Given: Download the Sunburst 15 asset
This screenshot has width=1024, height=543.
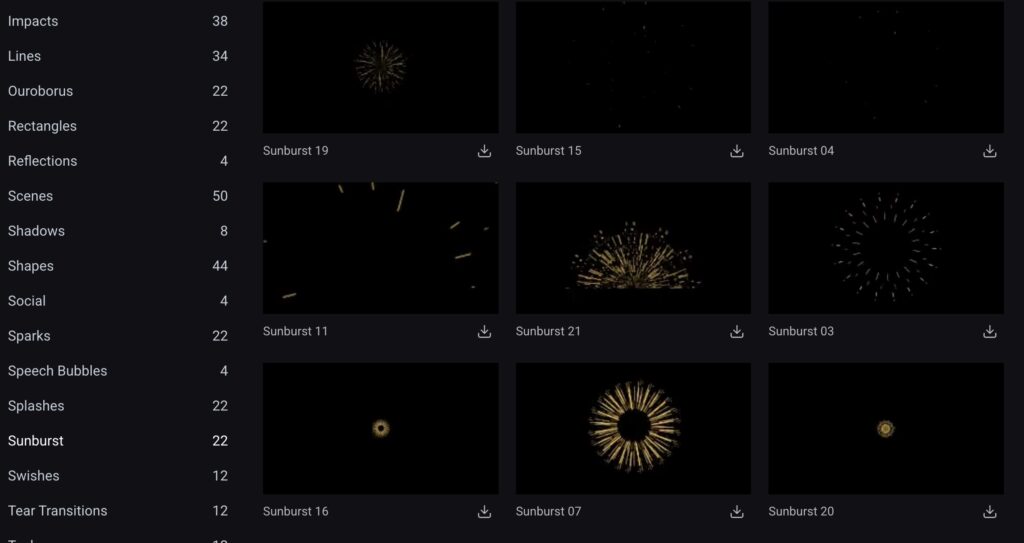Looking at the screenshot, I should 737,151.
